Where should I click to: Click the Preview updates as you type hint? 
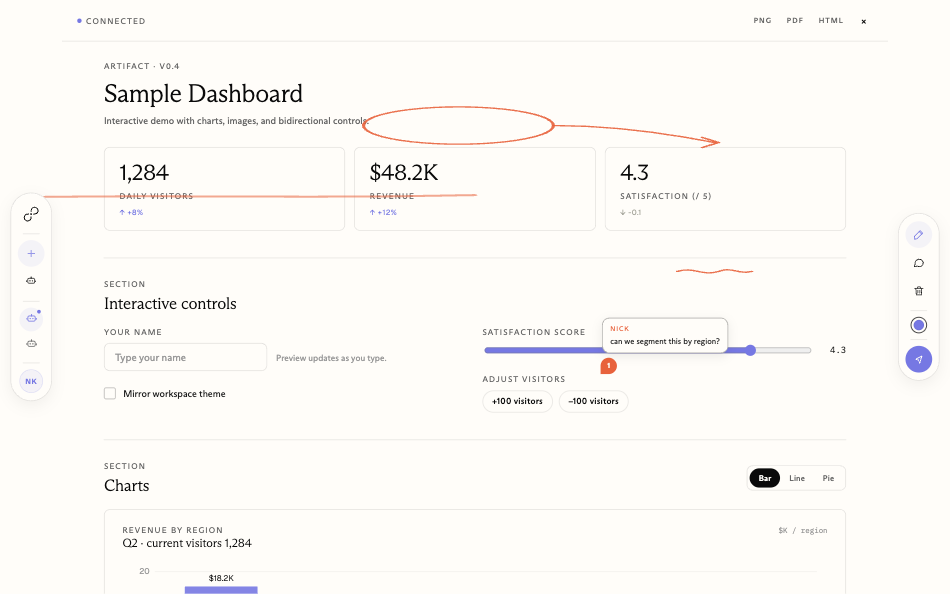point(331,358)
